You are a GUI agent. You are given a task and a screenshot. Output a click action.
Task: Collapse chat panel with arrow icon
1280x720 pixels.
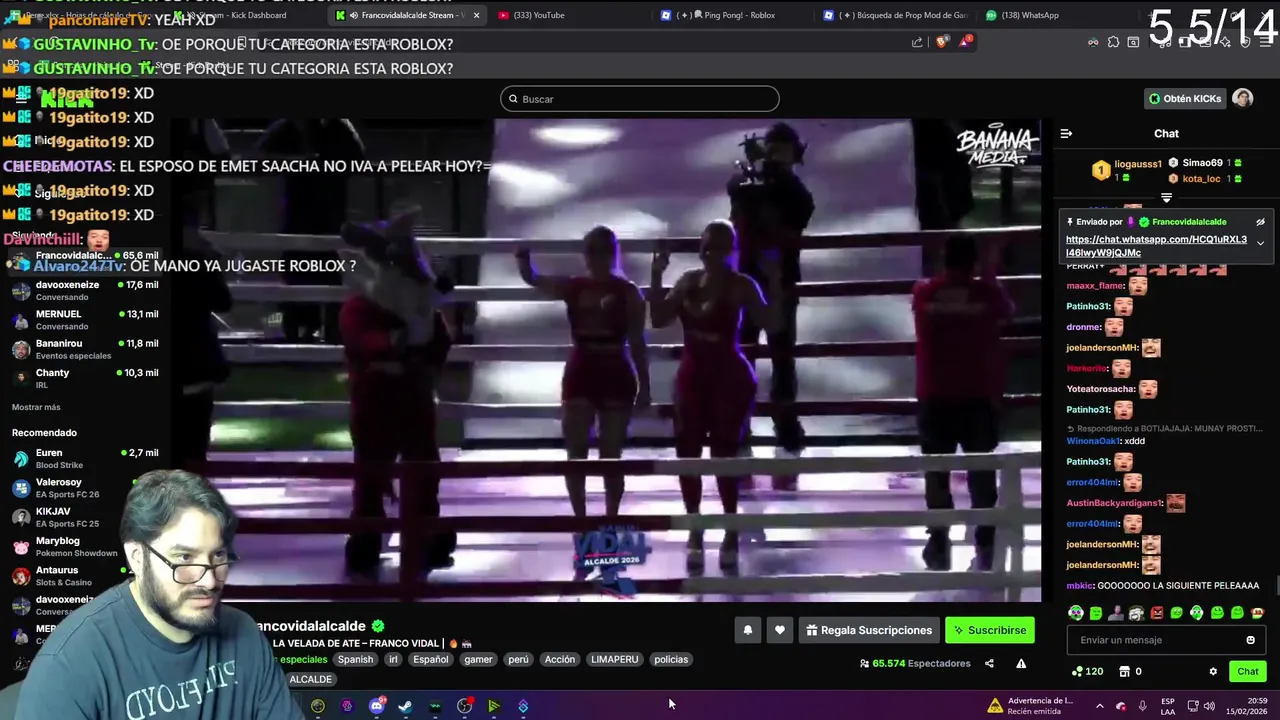[1066, 133]
